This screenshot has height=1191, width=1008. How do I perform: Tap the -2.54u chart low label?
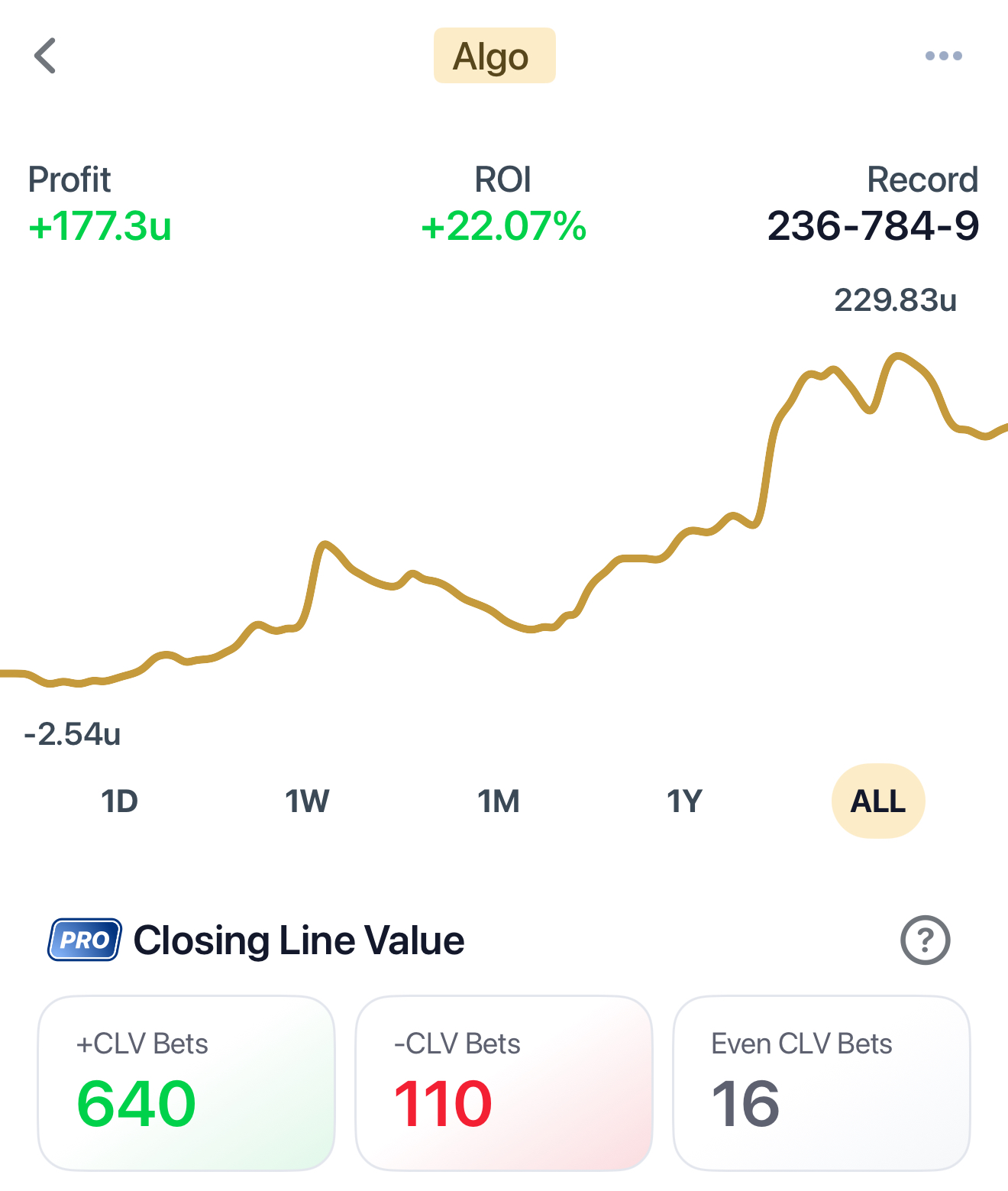(x=73, y=734)
